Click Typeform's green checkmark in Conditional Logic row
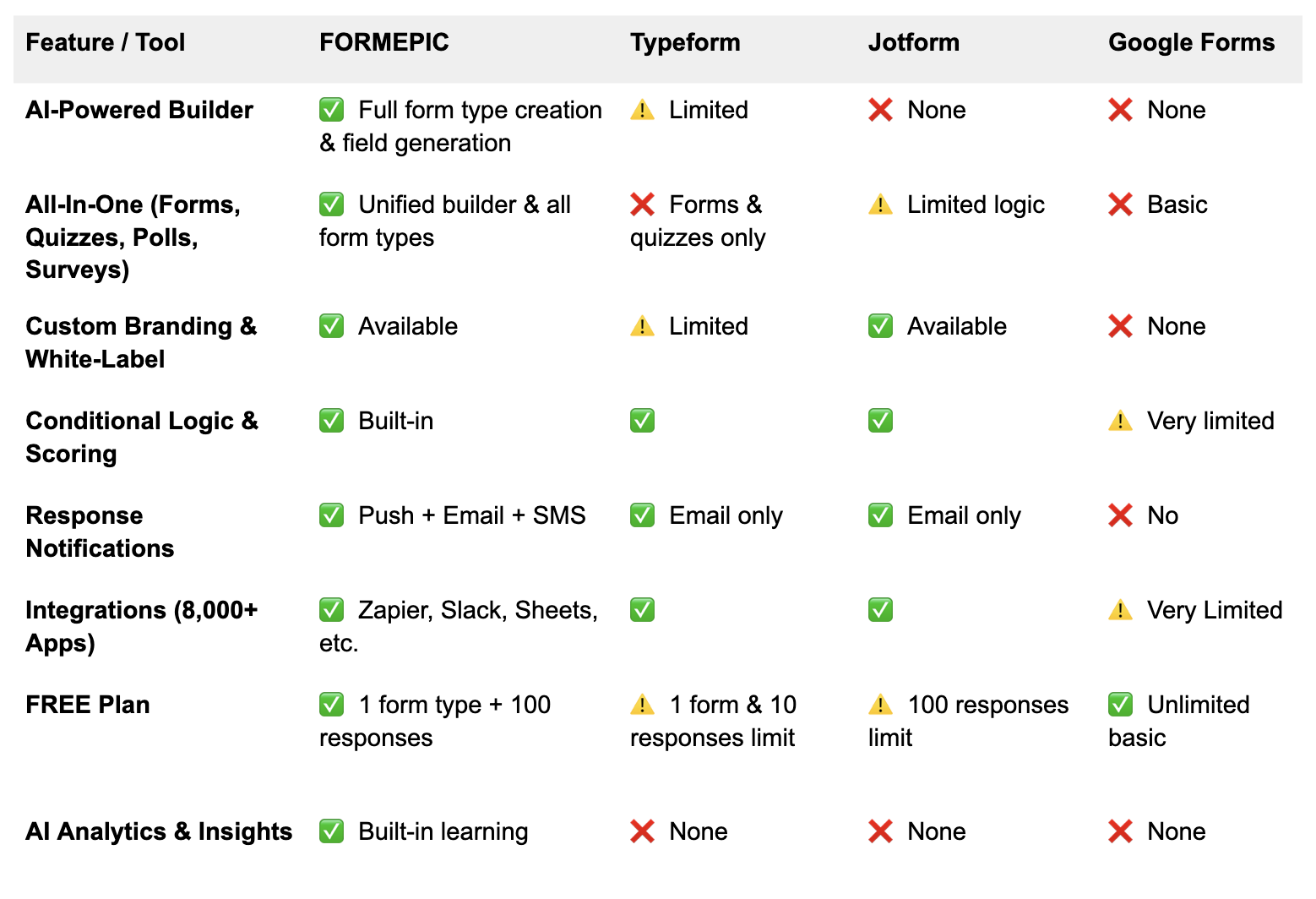This screenshot has width=1316, height=899. [642, 421]
